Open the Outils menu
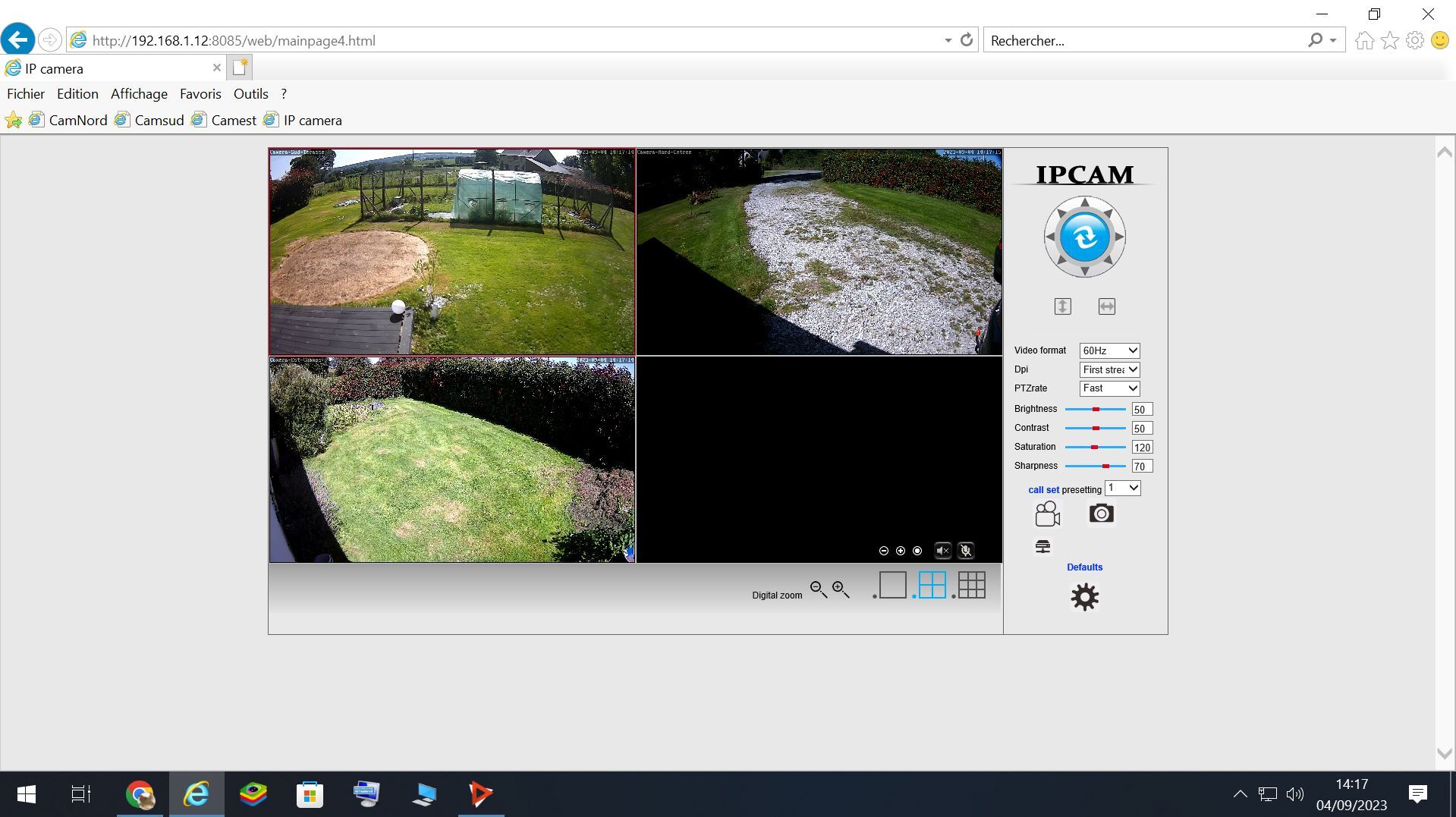1456x817 pixels. (250, 94)
